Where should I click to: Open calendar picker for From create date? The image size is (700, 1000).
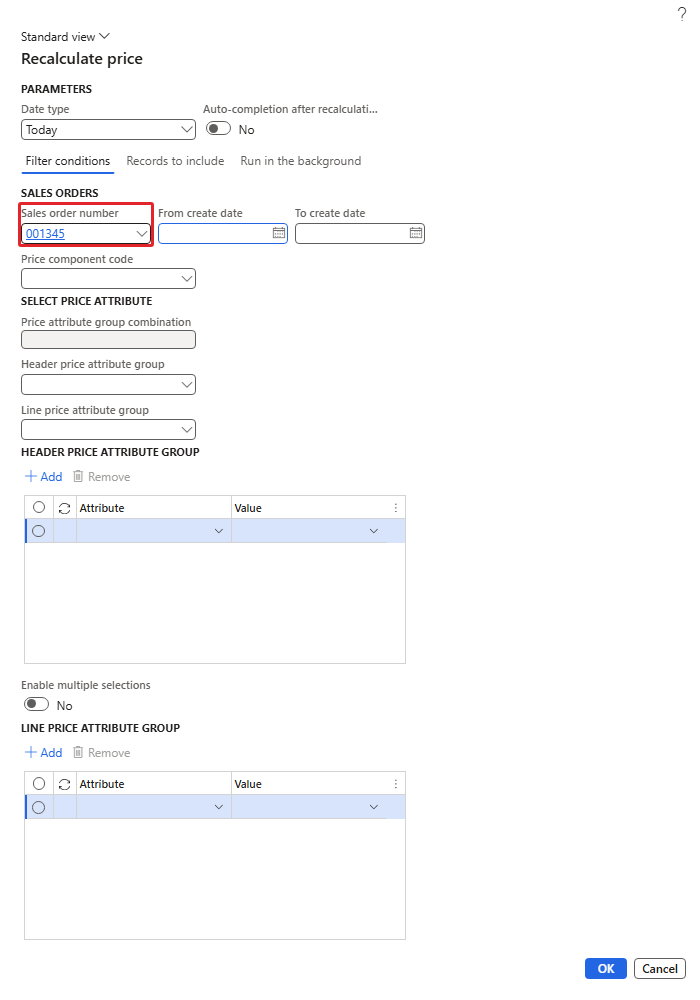279,233
